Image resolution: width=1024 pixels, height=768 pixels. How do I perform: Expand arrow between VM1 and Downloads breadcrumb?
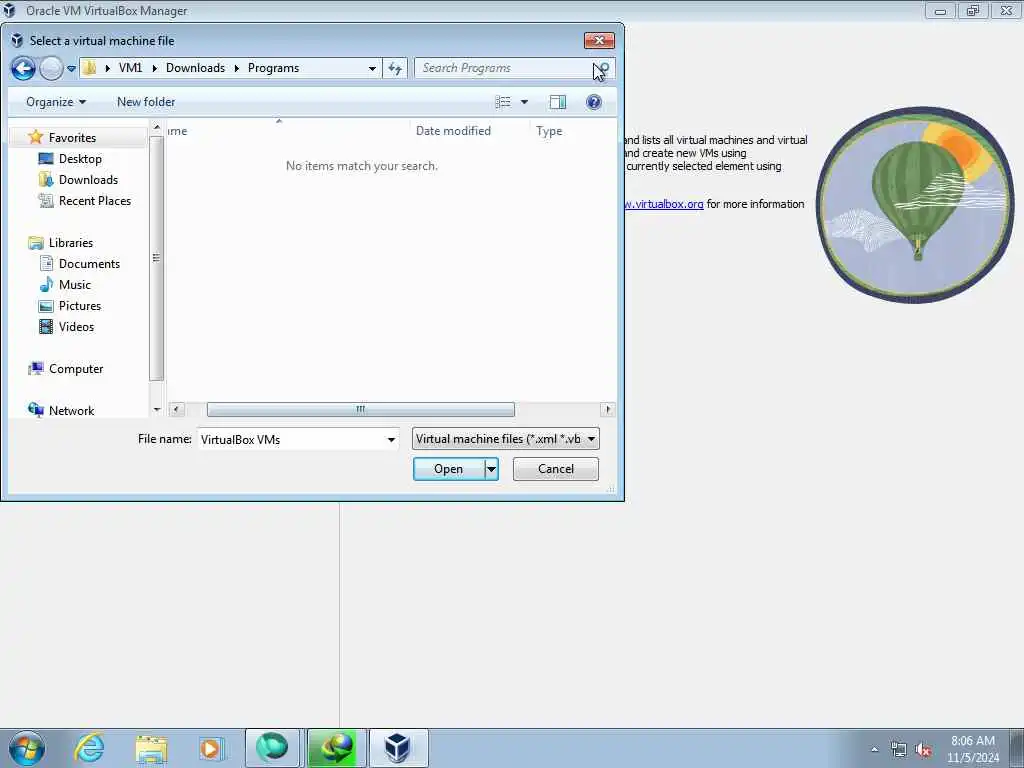[154, 68]
